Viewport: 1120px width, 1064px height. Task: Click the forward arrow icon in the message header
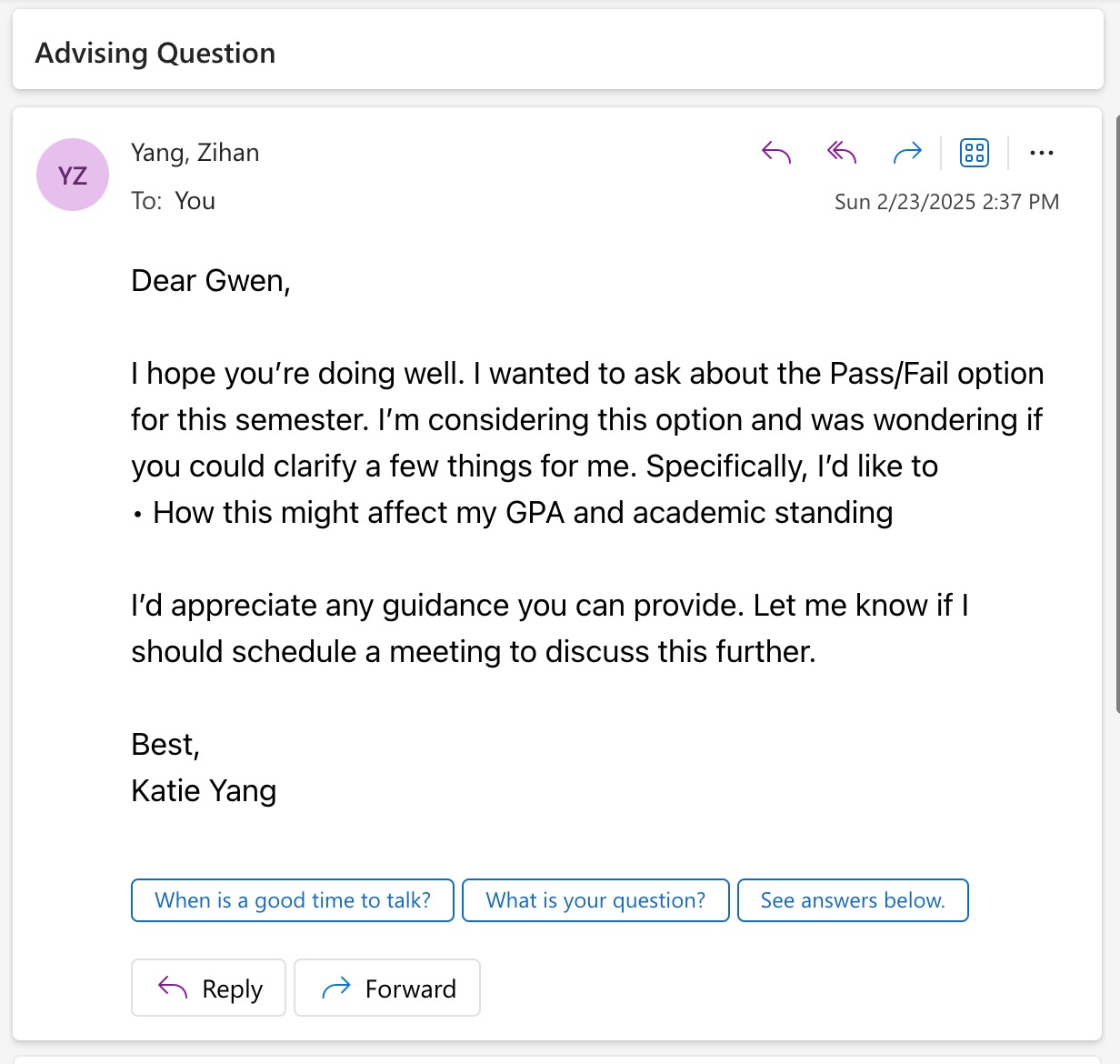click(x=907, y=153)
